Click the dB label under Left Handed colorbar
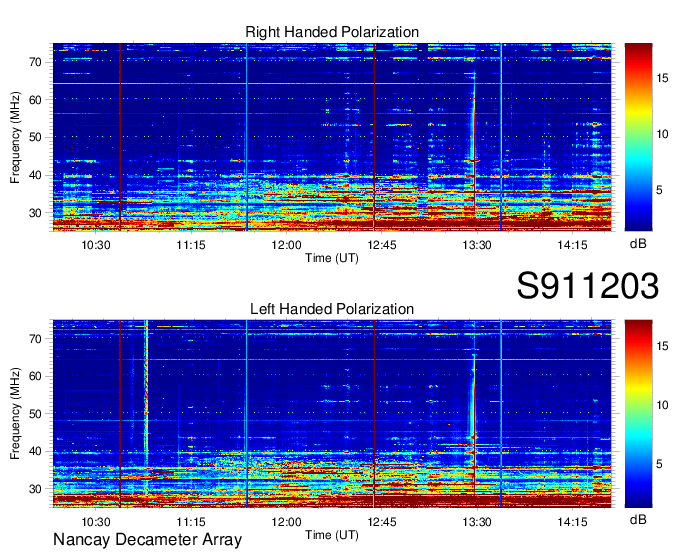 pyautogui.click(x=638, y=519)
